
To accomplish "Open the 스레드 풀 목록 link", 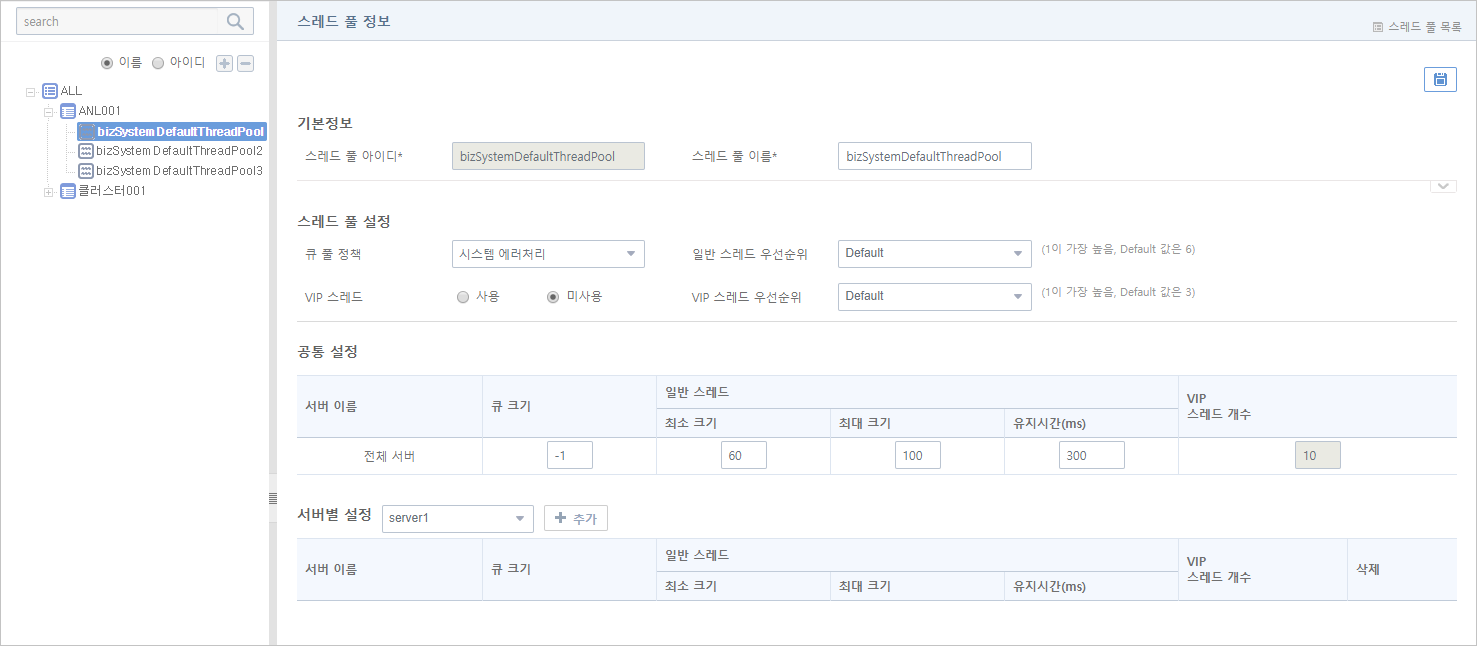I will point(1417,27).
